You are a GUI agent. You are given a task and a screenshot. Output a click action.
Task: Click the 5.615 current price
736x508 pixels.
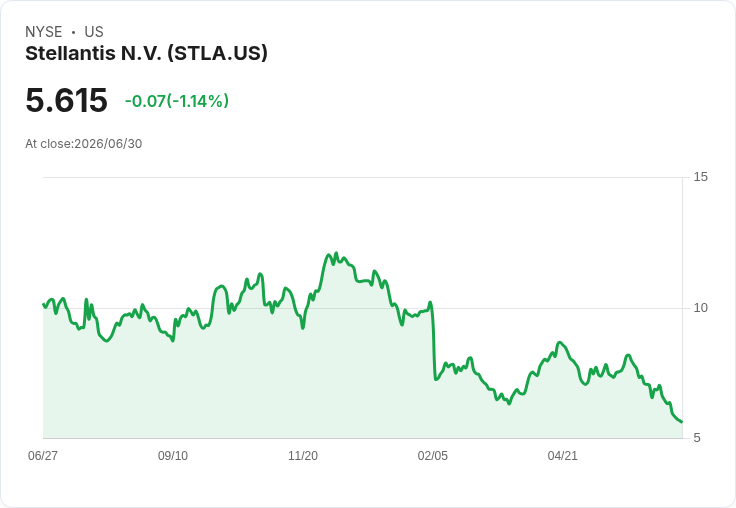coord(66,100)
